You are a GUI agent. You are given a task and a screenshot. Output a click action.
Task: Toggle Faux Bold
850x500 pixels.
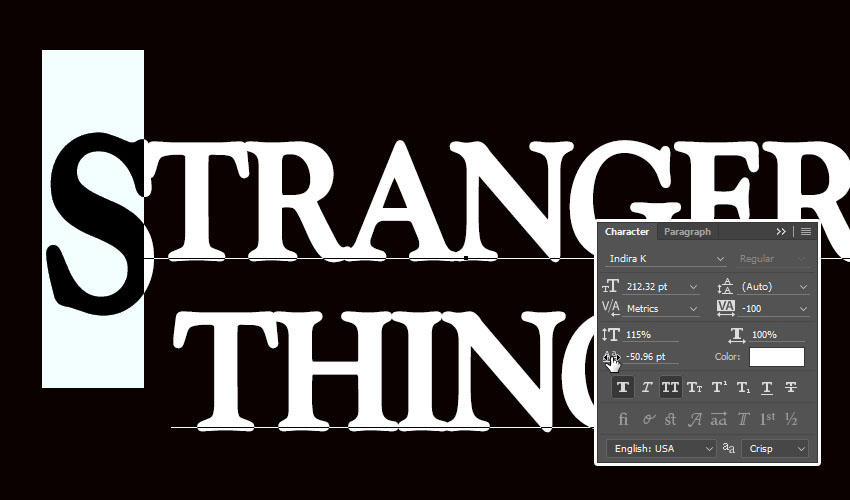(x=623, y=387)
